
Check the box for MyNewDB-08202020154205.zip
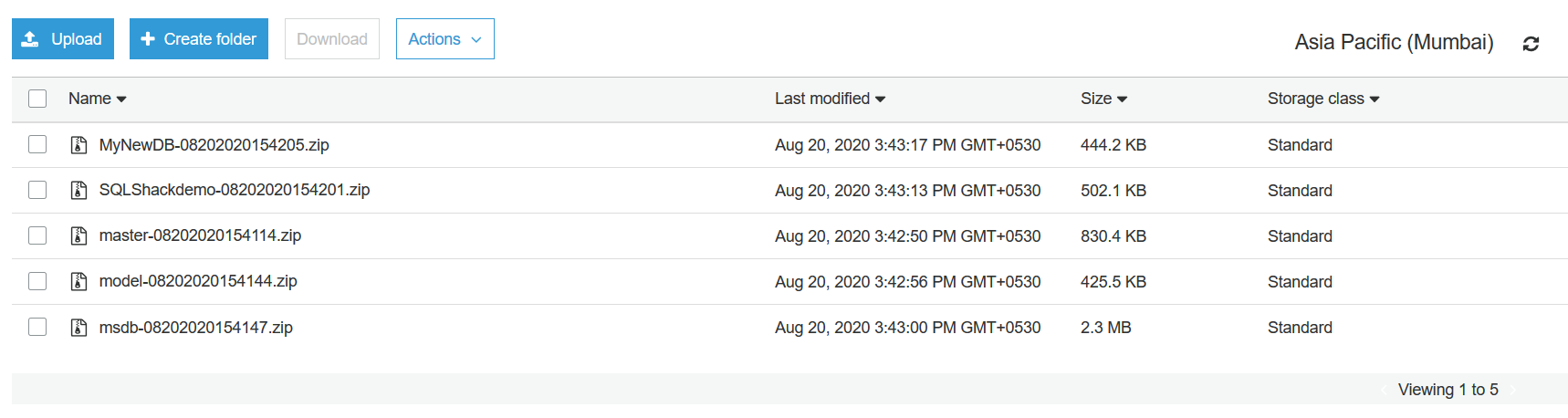coord(37,144)
